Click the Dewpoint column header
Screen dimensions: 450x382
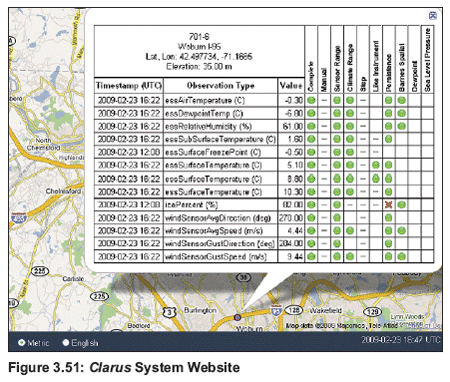coord(414,76)
